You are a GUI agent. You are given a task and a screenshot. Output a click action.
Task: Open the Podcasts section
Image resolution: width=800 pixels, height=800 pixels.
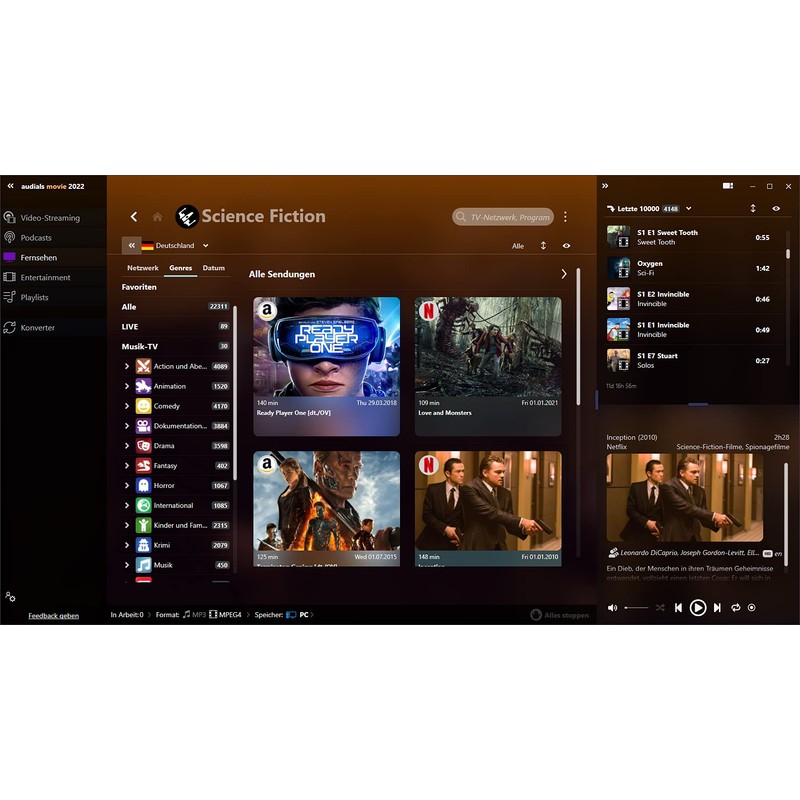pos(36,238)
